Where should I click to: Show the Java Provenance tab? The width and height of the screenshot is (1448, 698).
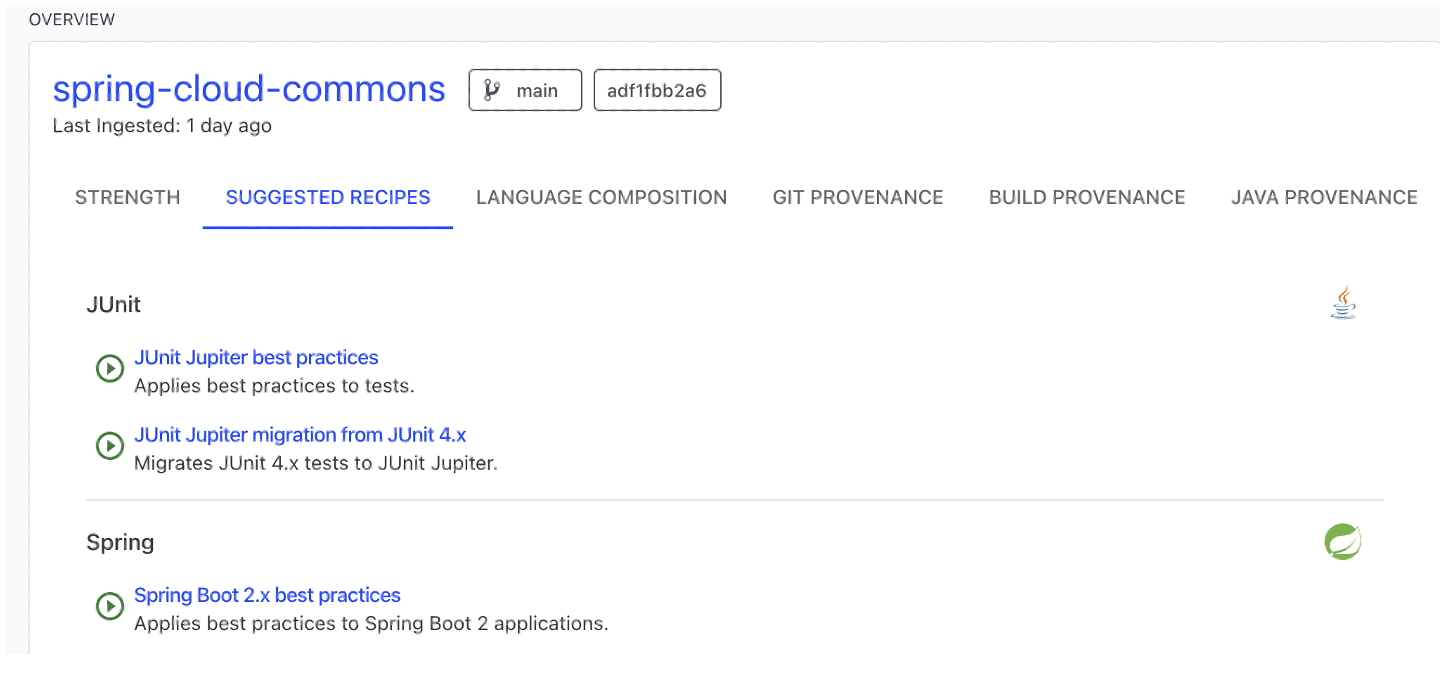click(1324, 197)
